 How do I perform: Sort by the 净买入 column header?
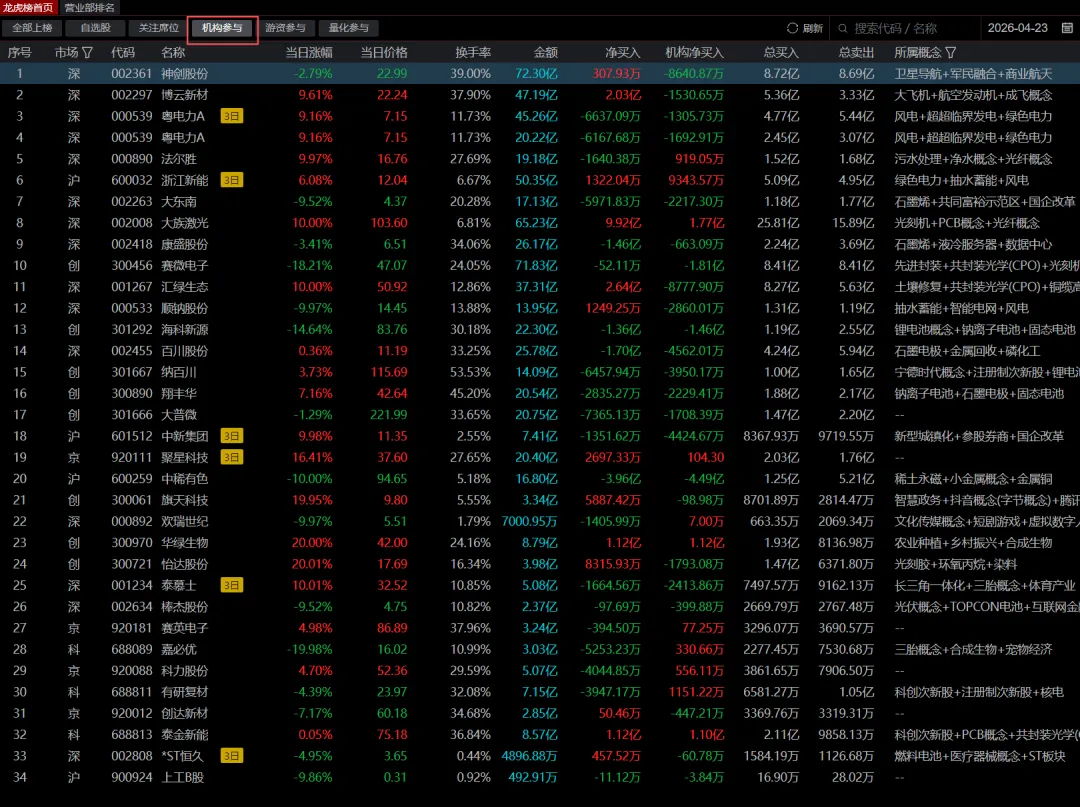(x=623, y=52)
